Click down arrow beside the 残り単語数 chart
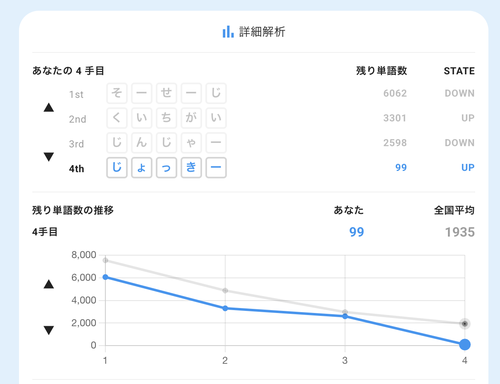The height and width of the screenshot is (384, 500). coord(49,330)
